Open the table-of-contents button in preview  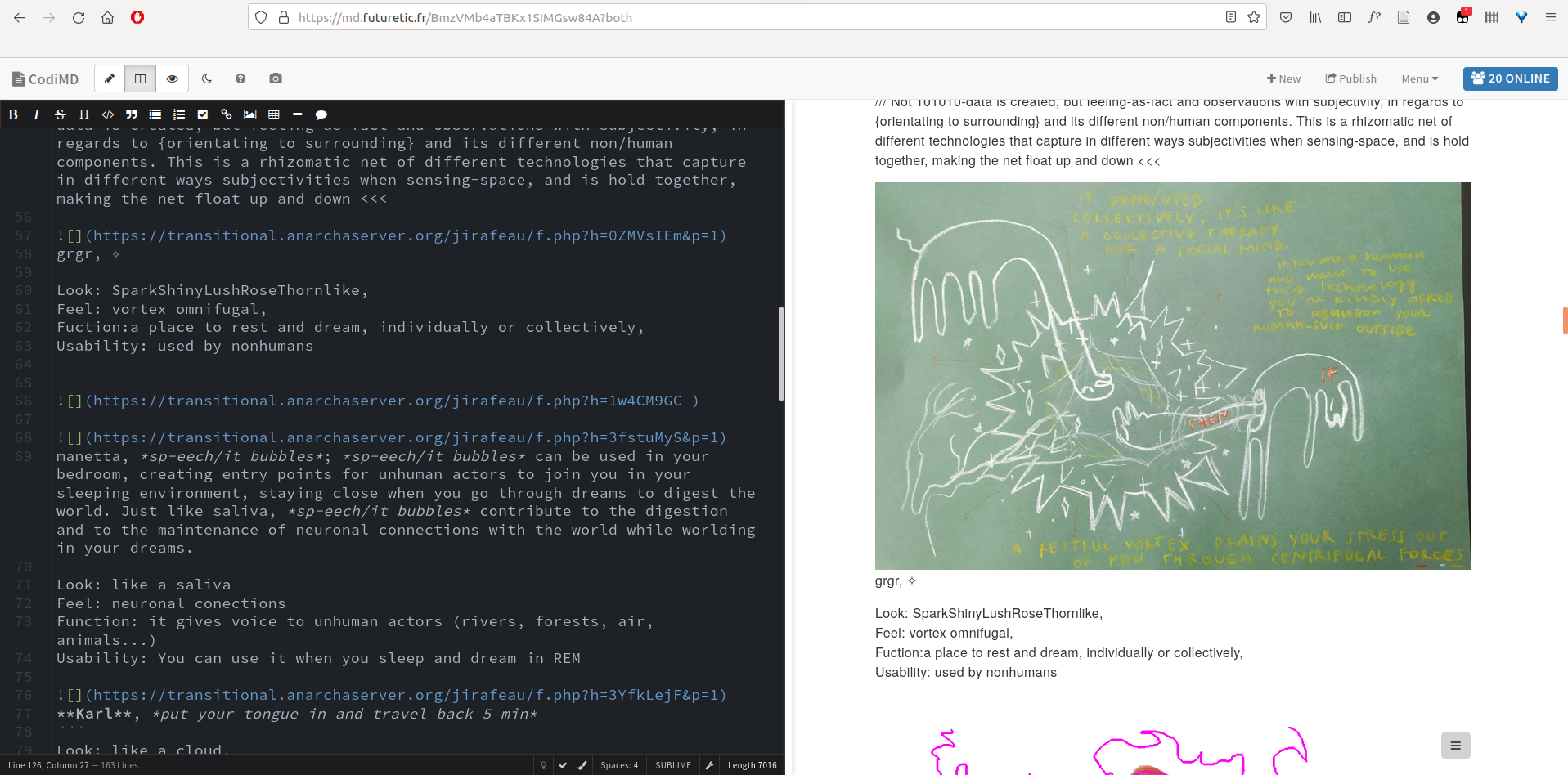1455,746
